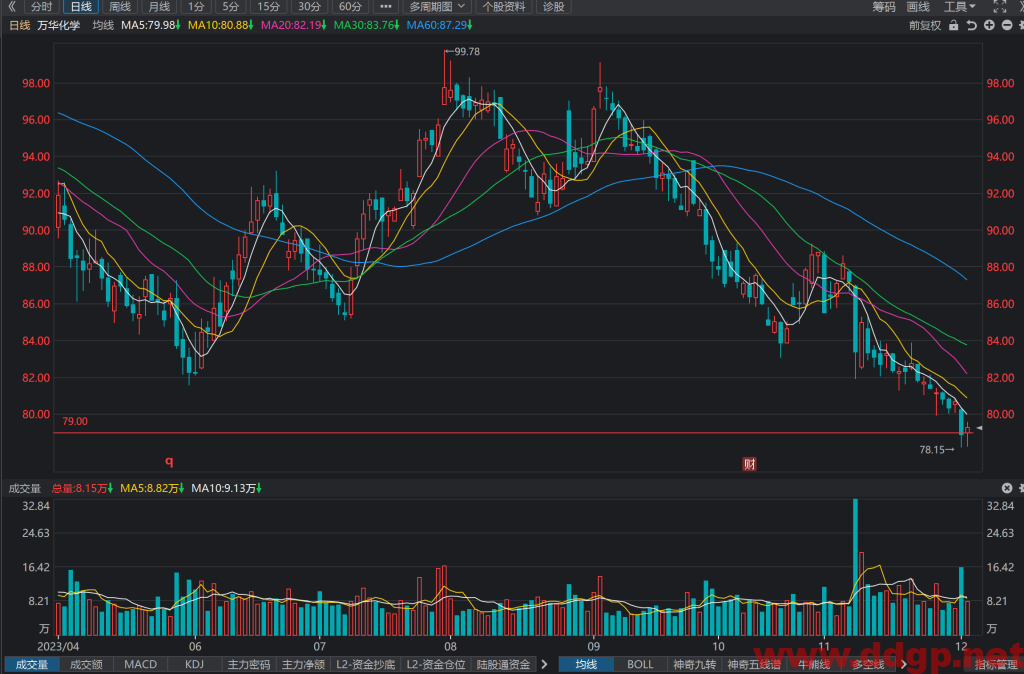
Task: Select the L2-资金仓位 indicator tab
Action: pyautogui.click(x=436, y=664)
